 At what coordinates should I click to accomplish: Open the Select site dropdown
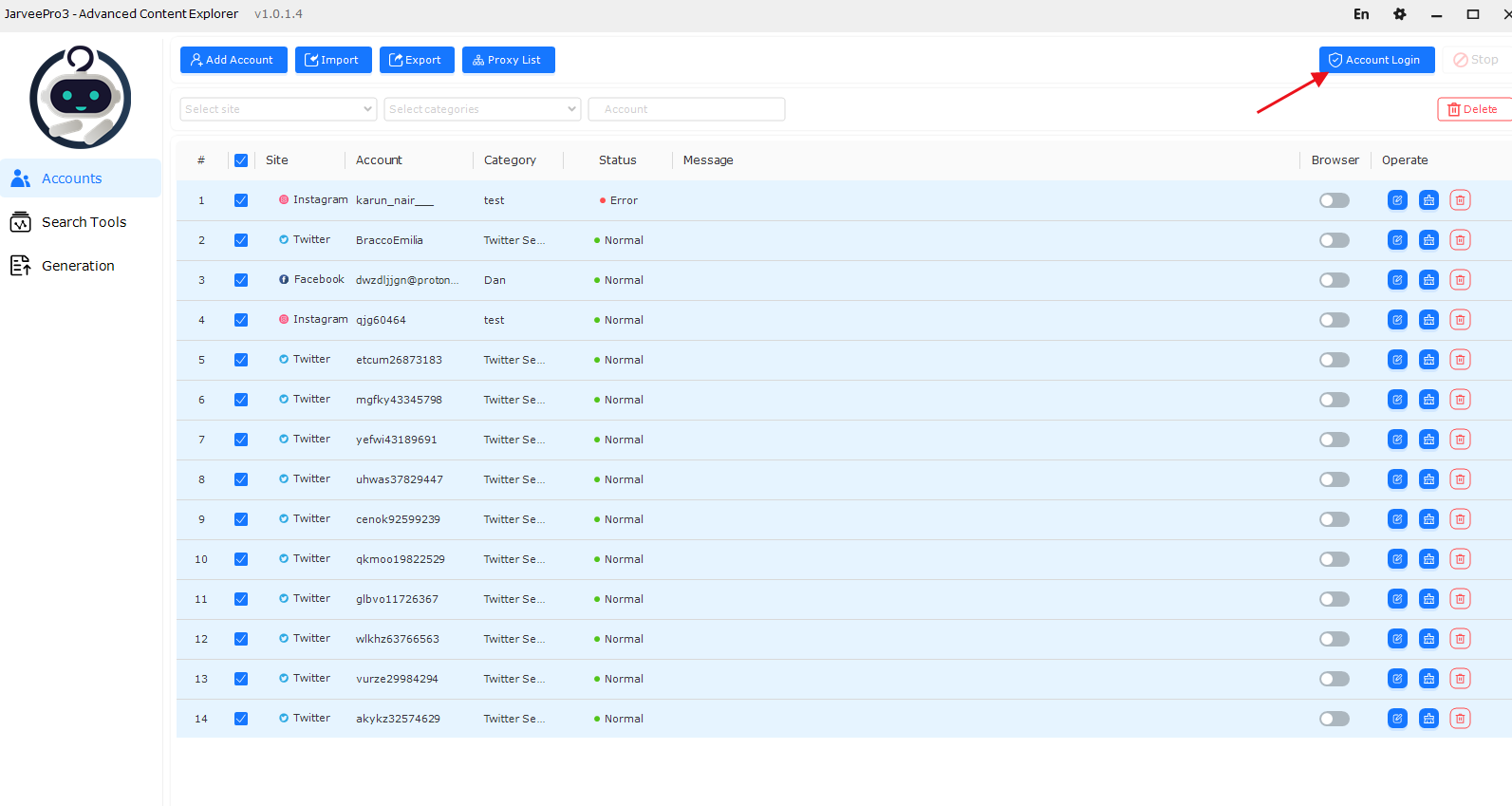tap(278, 109)
